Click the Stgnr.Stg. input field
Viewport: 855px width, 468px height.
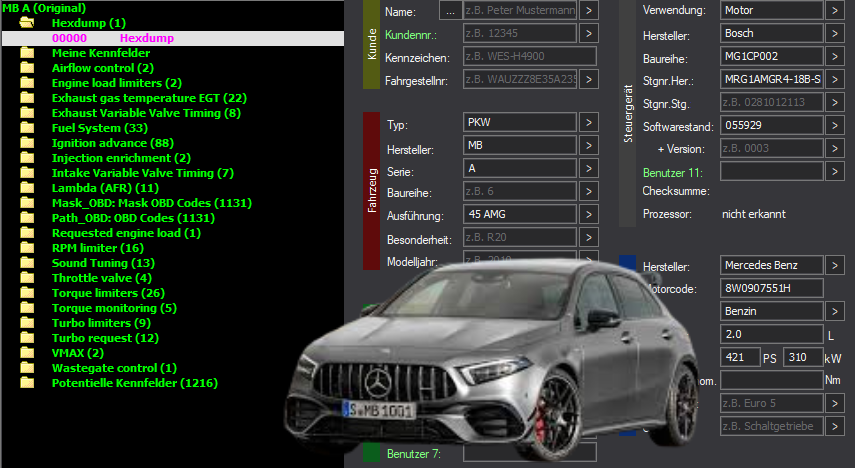coord(772,102)
